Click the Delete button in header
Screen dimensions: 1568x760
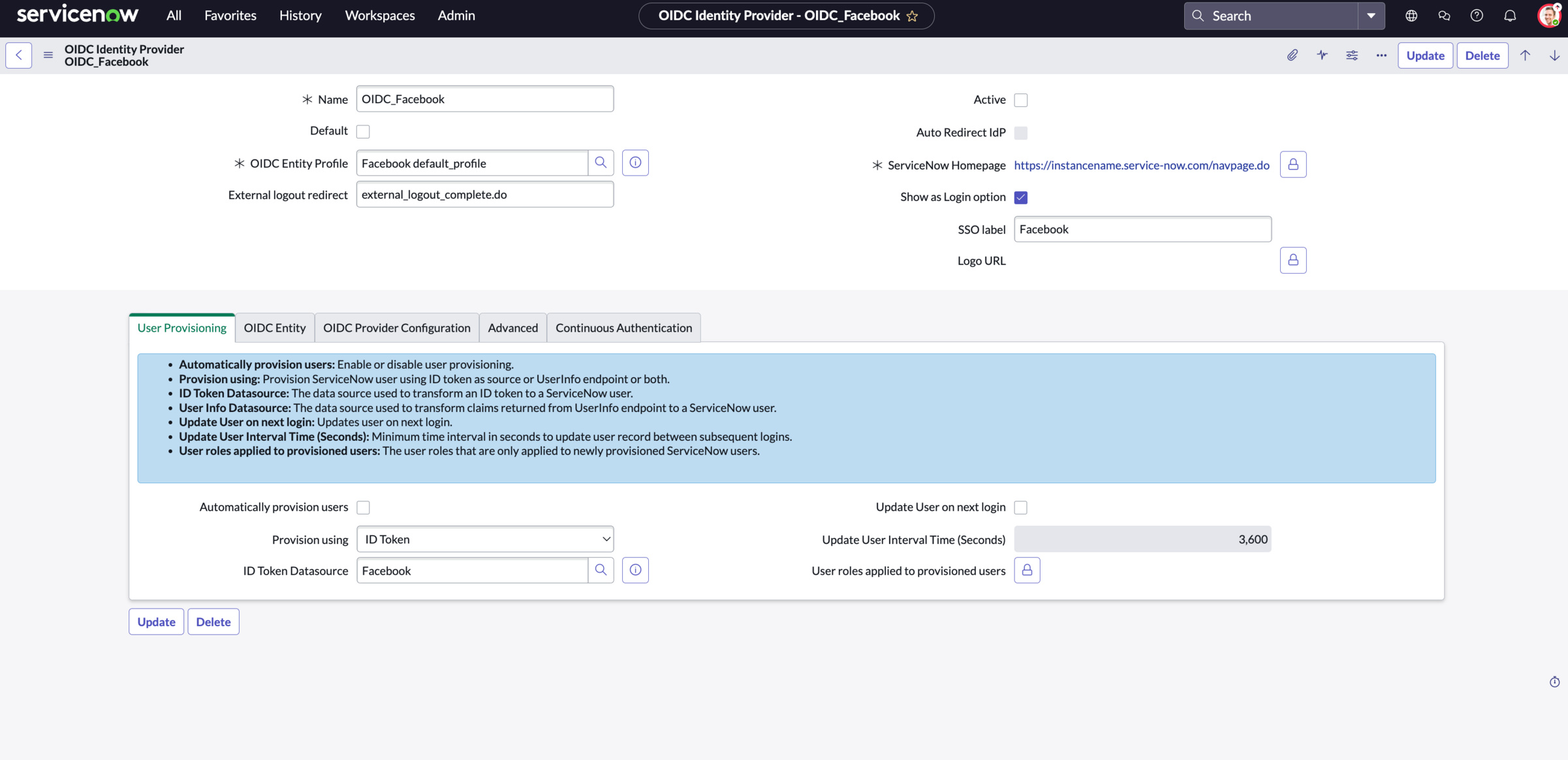(1482, 55)
